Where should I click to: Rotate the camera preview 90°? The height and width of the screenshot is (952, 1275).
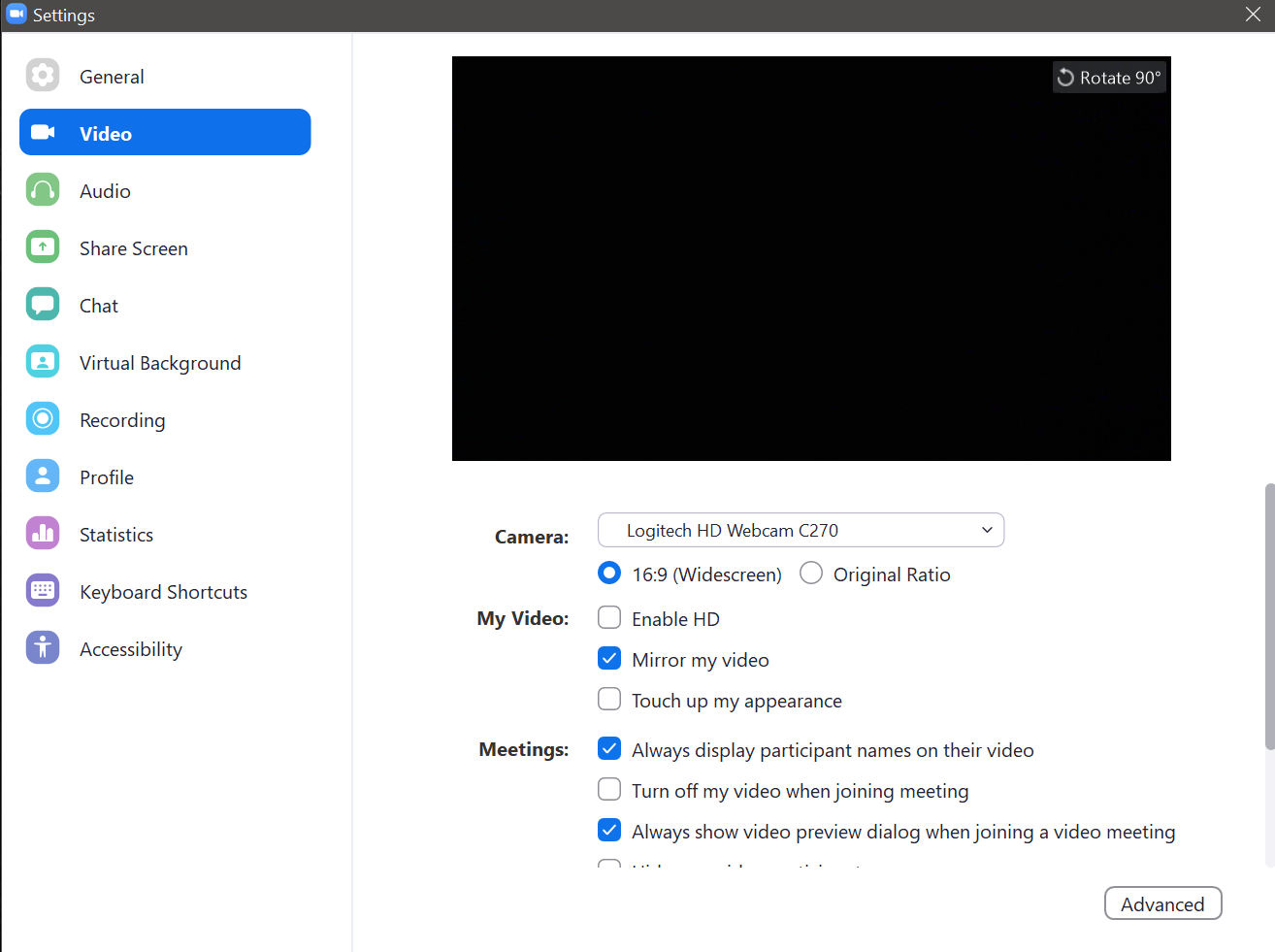(1109, 78)
